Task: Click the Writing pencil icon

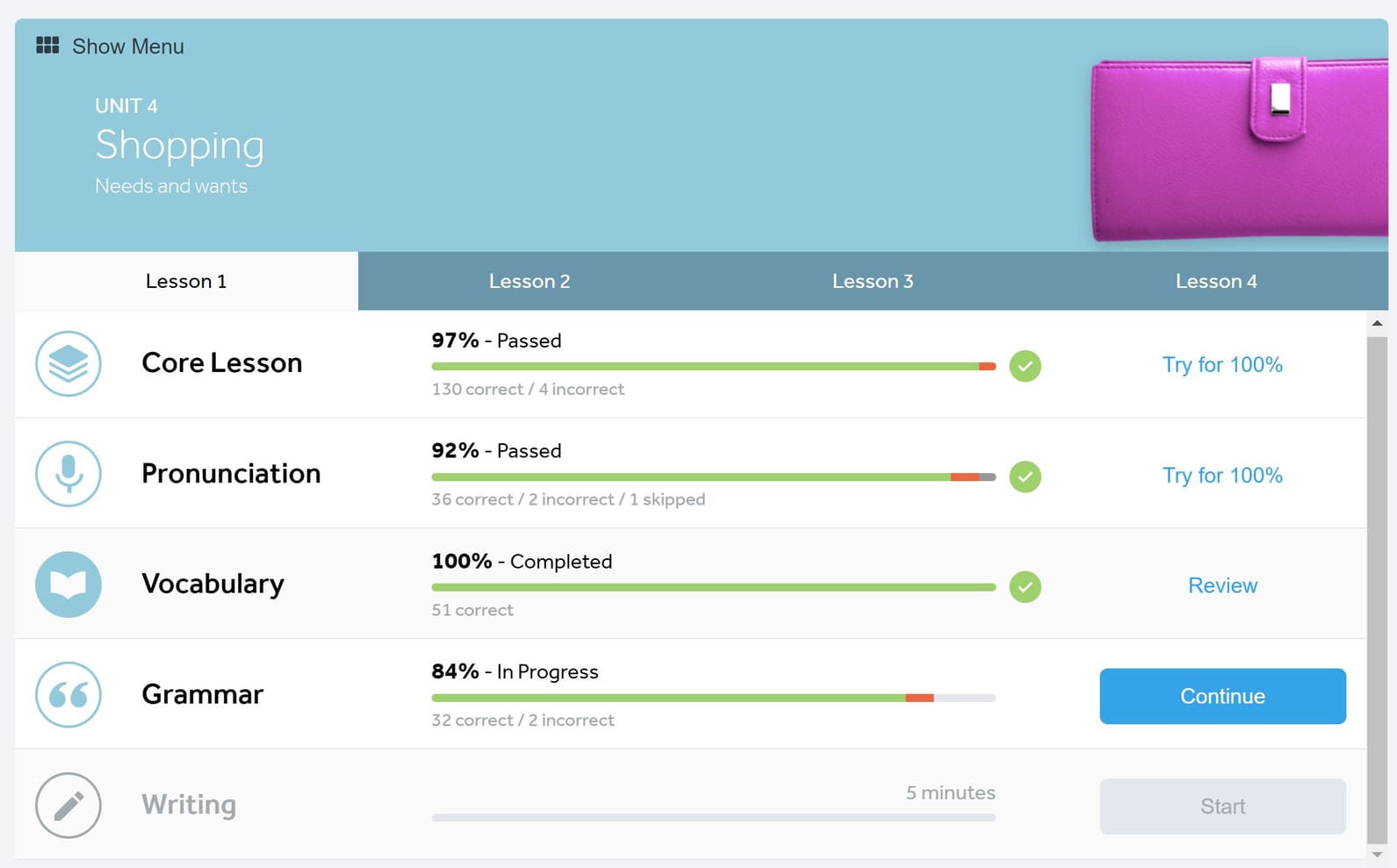Action: tap(68, 806)
